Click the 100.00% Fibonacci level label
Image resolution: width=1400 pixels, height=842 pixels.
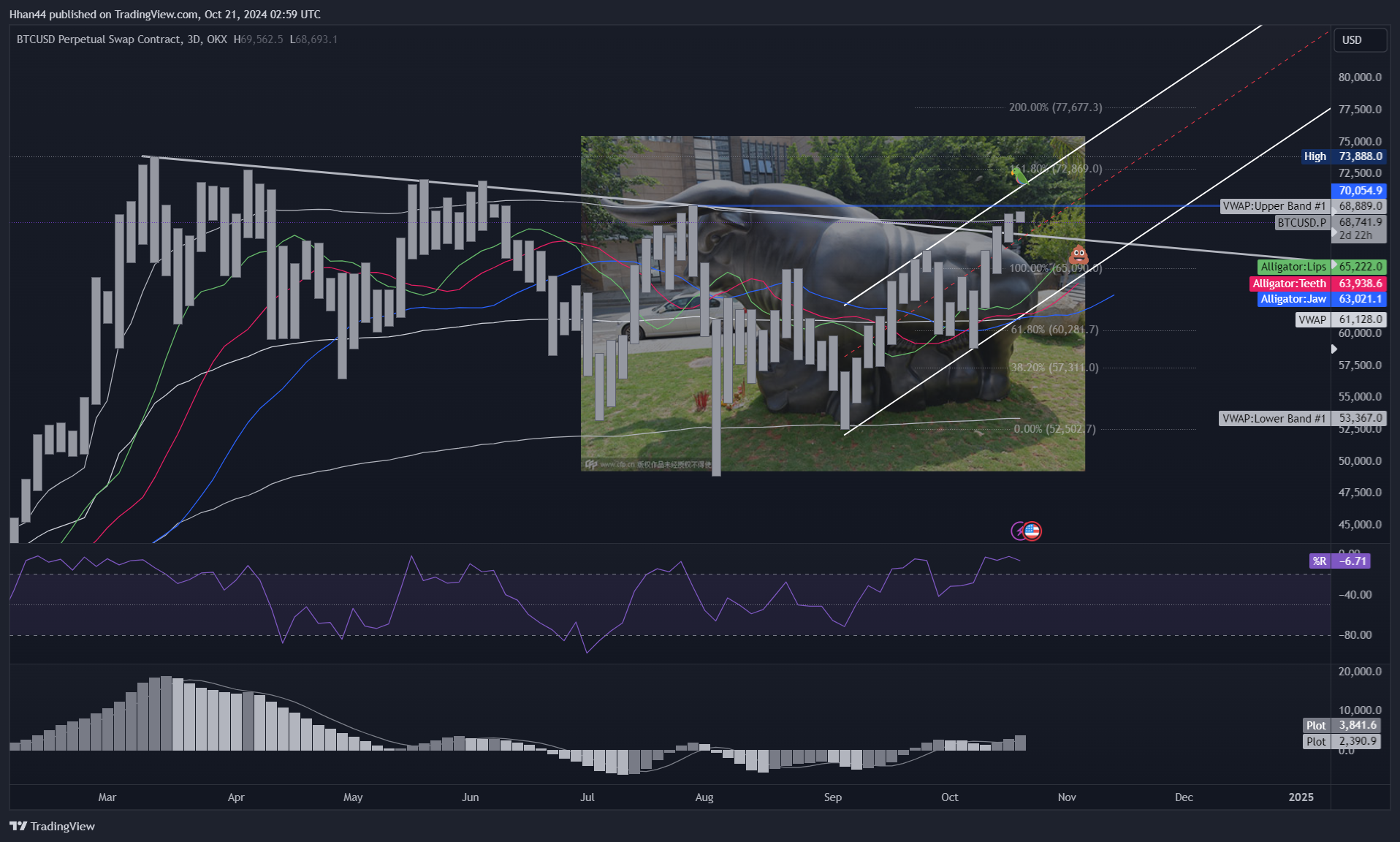pos(1056,268)
